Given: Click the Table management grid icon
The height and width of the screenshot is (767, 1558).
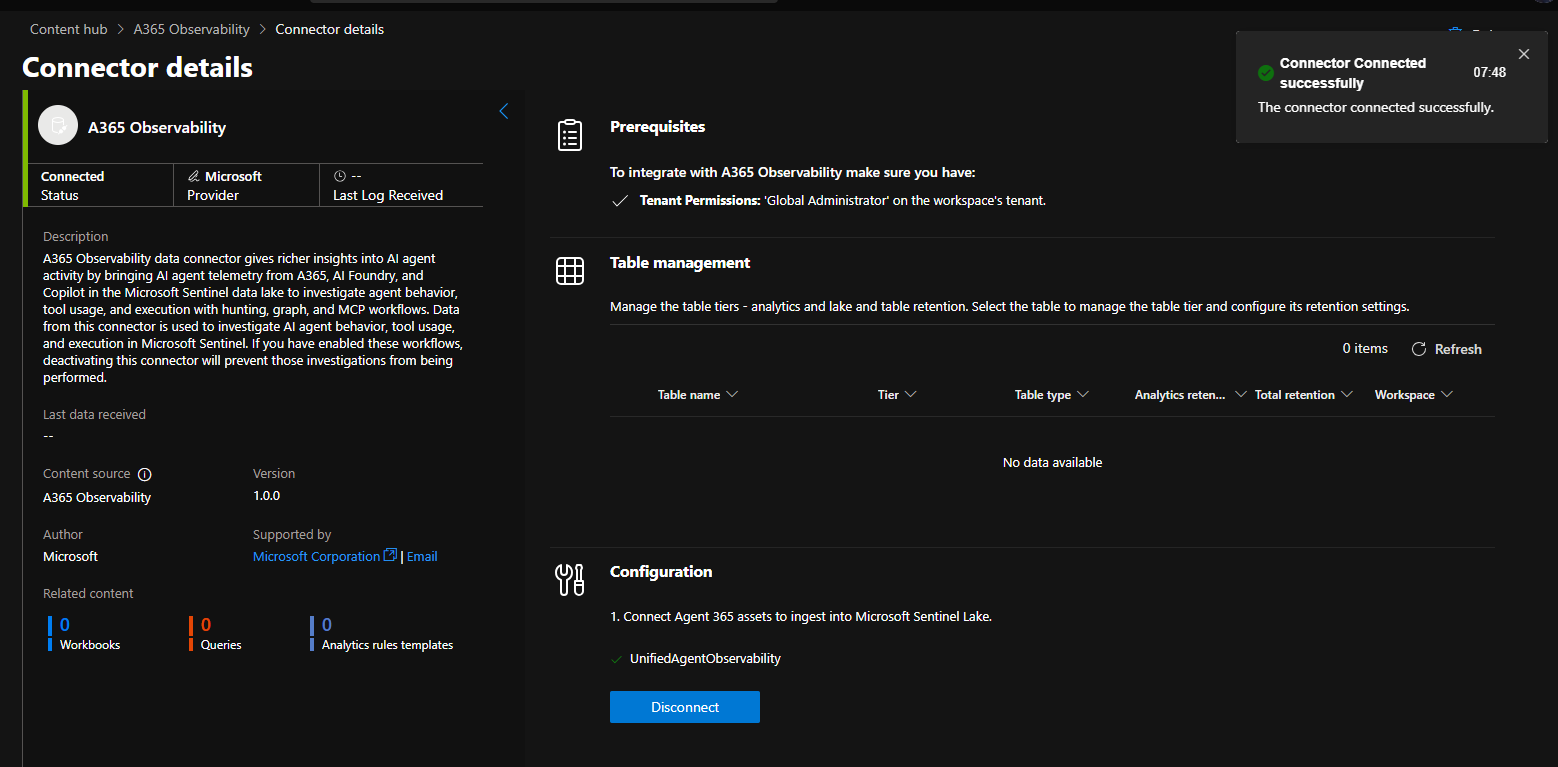Looking at the screenshot, I should coord(570,271).
